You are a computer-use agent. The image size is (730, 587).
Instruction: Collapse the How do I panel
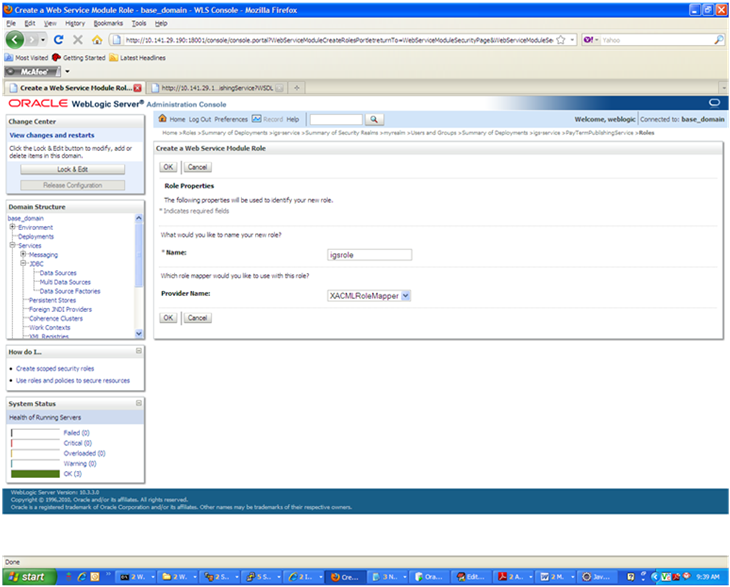pos(139,351)
